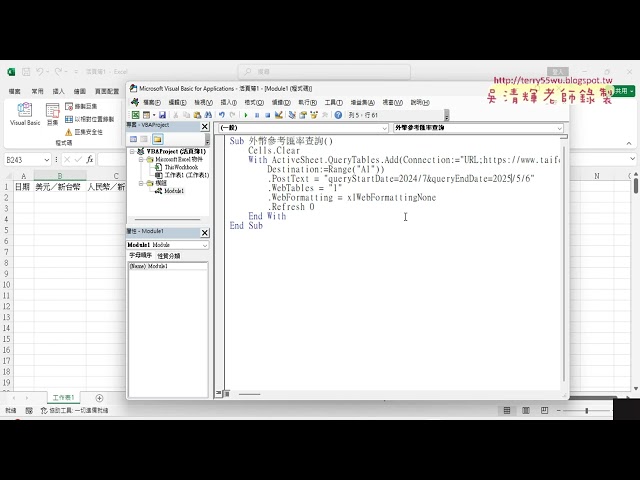Viewport: 640px width, 480px height.
Task: Click the Reset stop icon
Action: pos(267,115)
